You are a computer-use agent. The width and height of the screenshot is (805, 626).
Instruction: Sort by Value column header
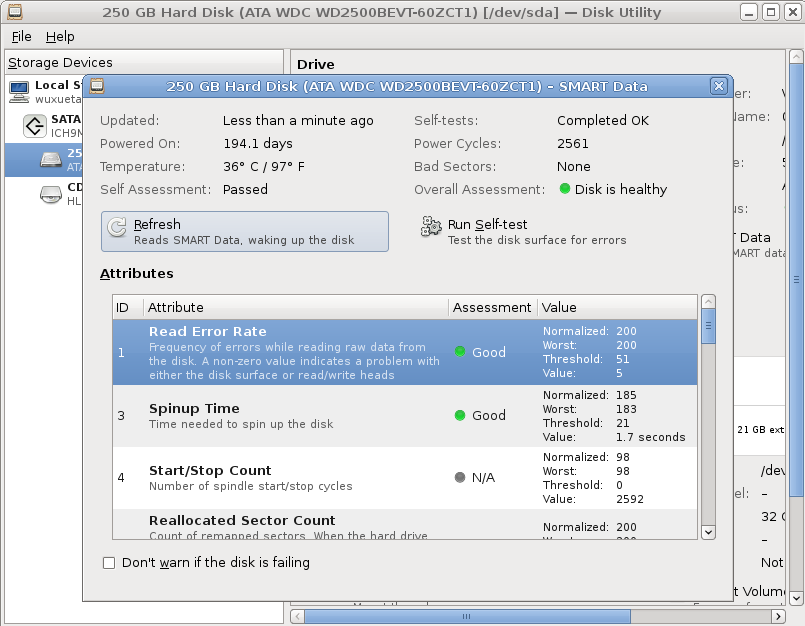(x=617, y=307)
